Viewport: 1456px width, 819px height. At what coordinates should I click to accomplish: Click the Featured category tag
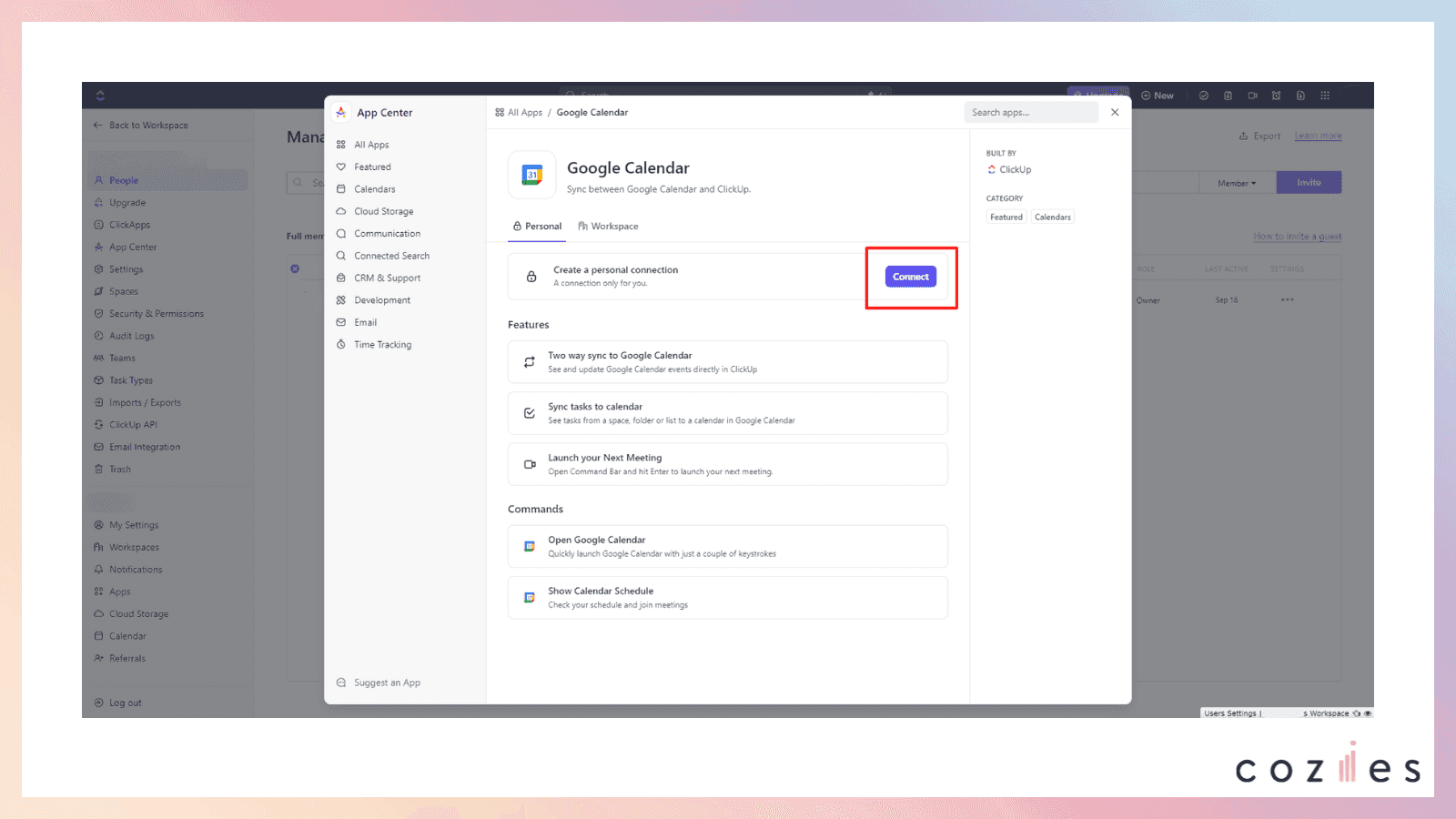click(1006, 217)
